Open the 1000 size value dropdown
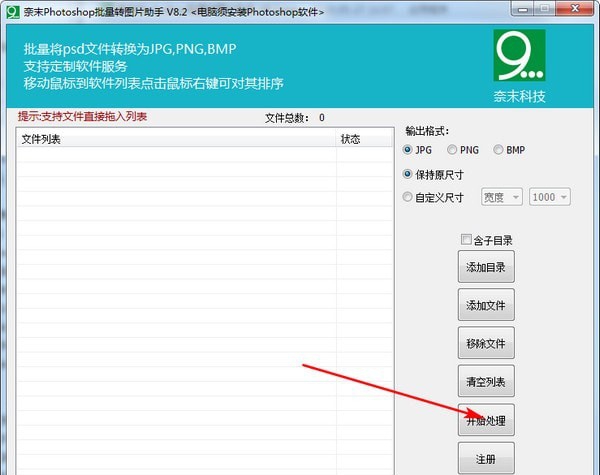 click(x=549, y=197)
